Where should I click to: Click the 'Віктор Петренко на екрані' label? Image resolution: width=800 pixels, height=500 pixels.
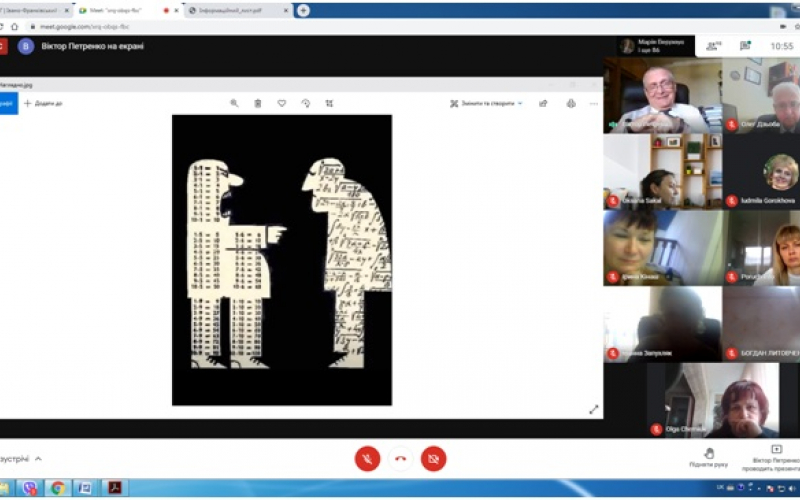[92, 46]
